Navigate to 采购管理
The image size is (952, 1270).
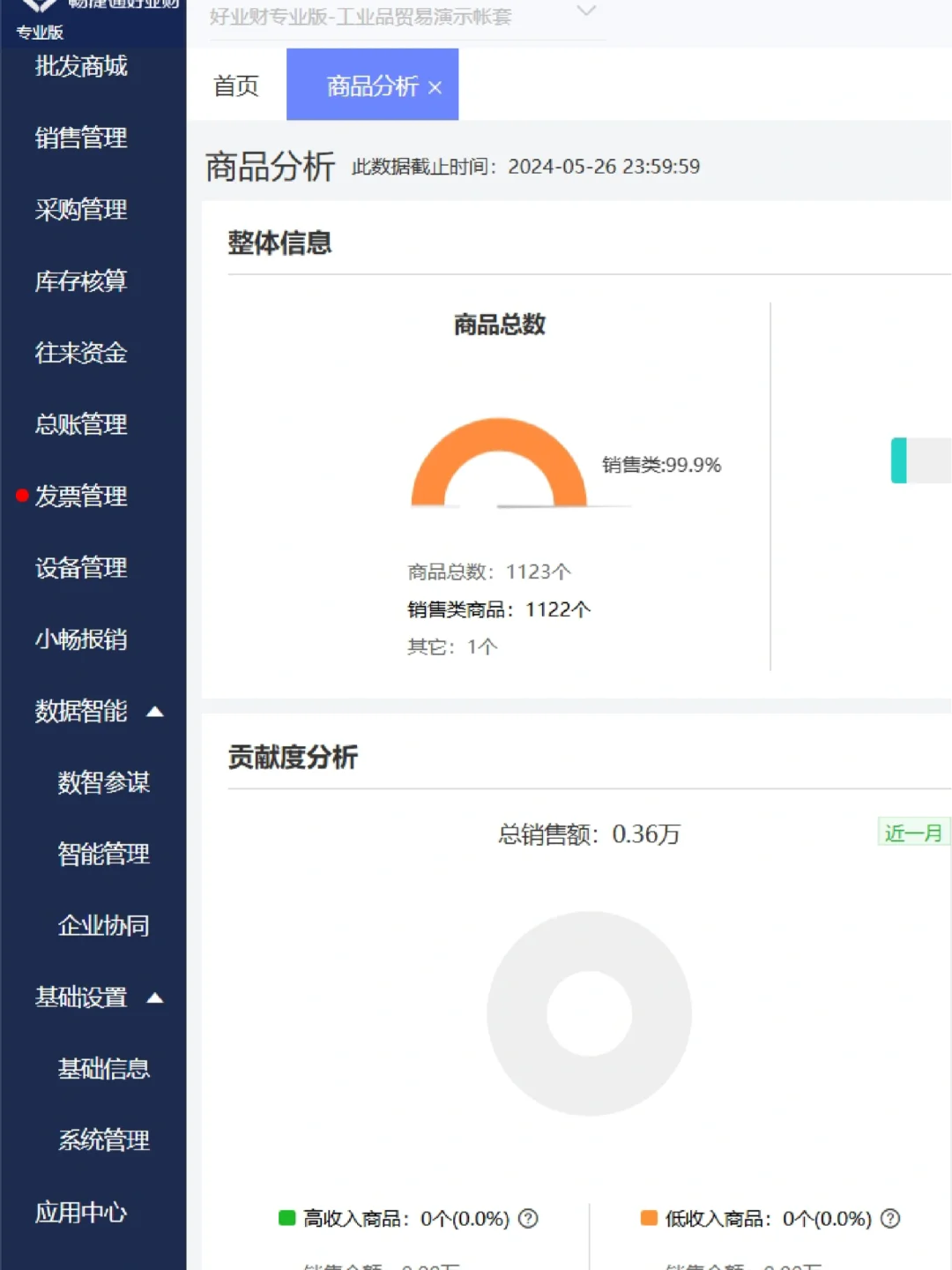click(x=80, y=211)
